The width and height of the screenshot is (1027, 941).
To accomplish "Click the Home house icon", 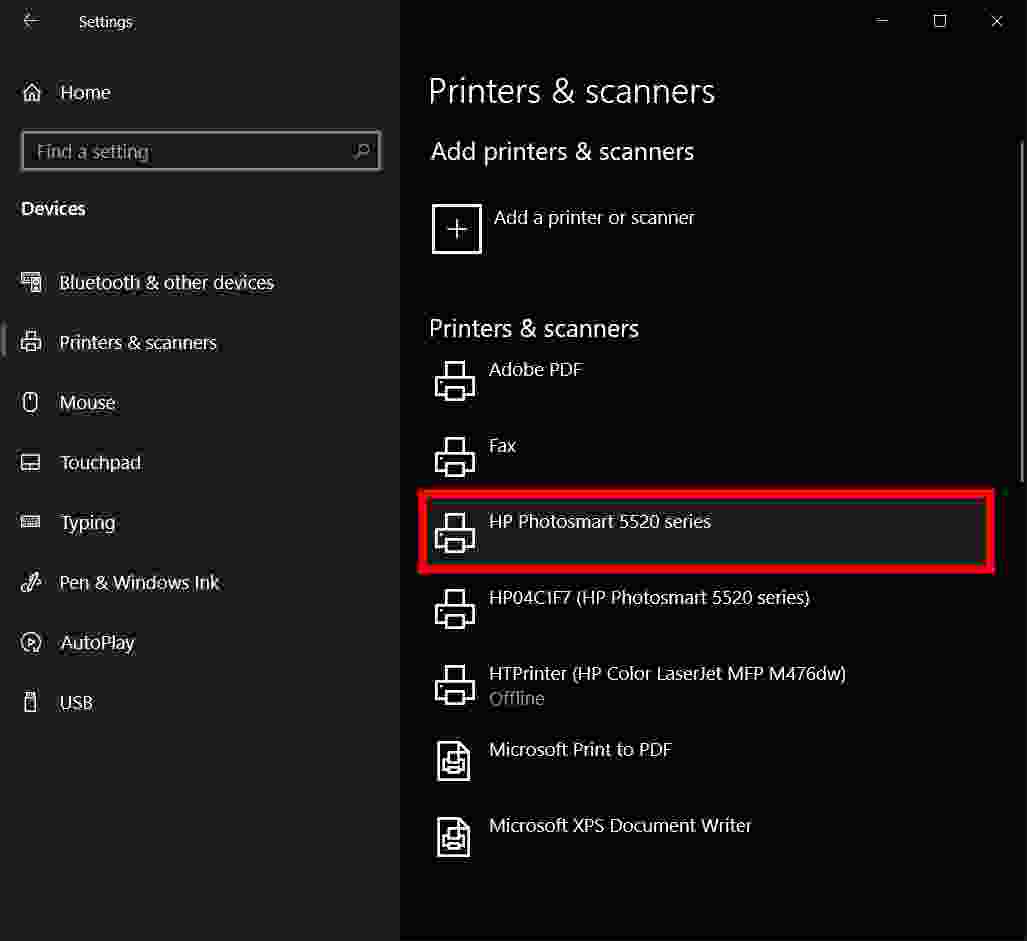I will (31, 92).
